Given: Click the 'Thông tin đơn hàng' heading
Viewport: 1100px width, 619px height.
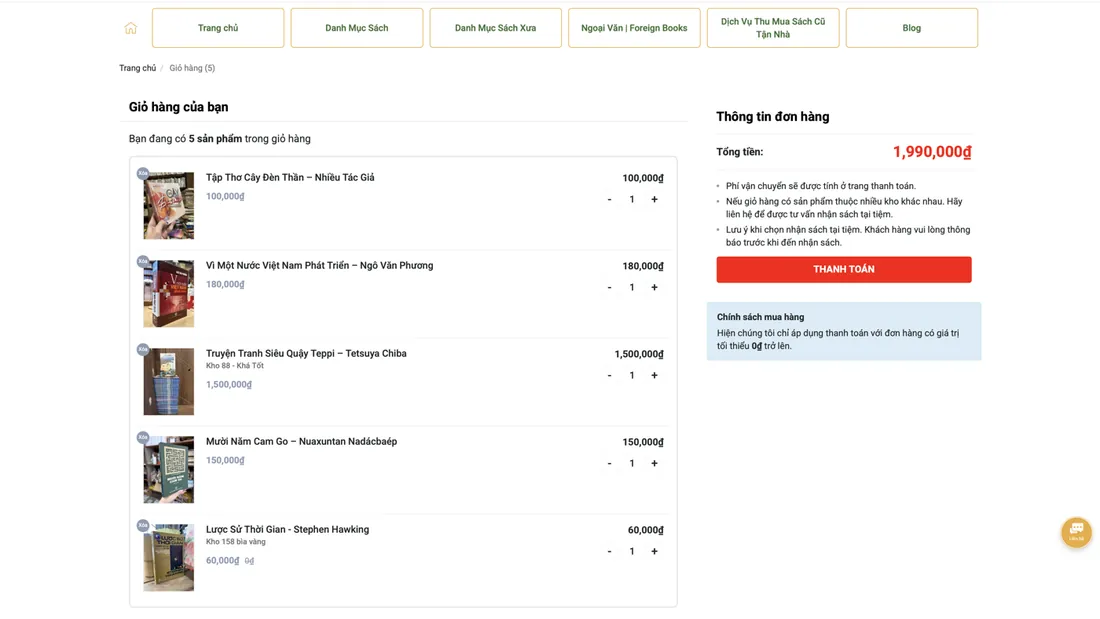Looking at the screenshot, I should (x=772, y=117).
